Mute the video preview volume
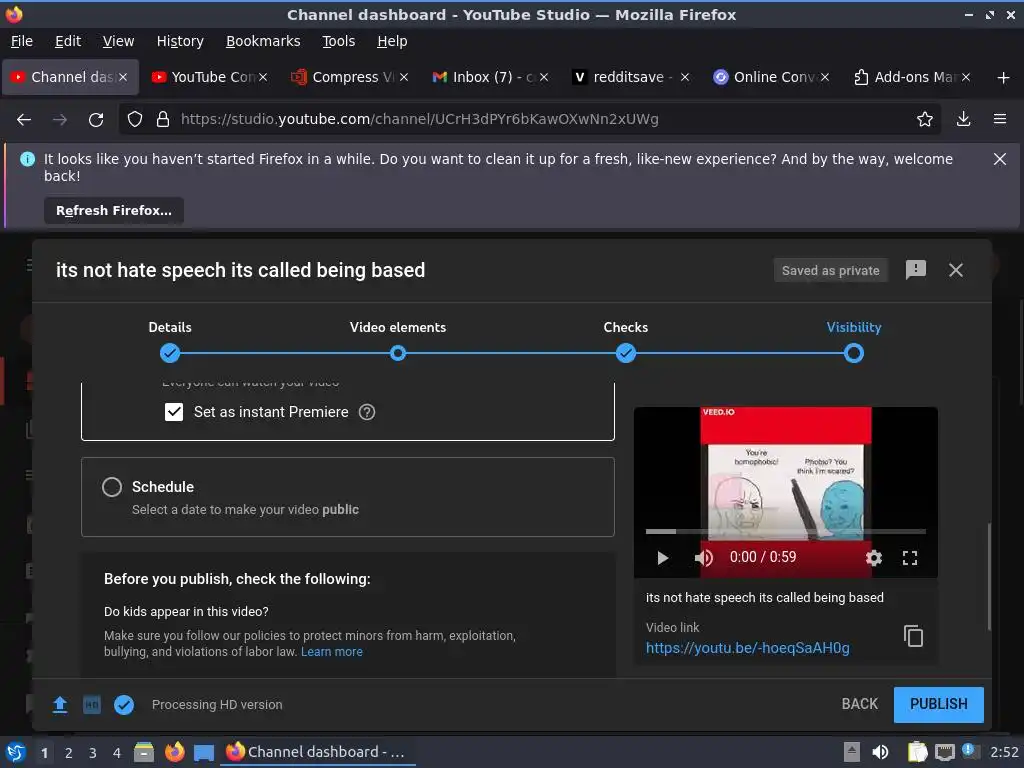 coord(703,558)
